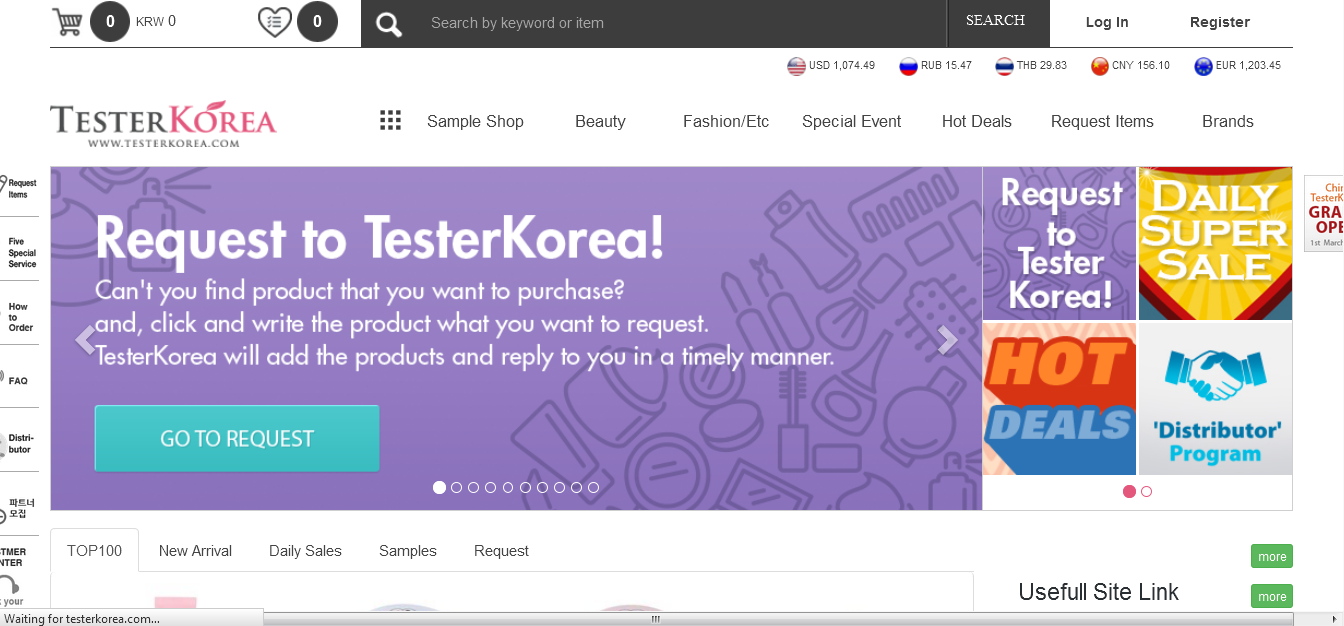Click the first carousel indicator dot
Viewport: 1344px width, 626px height.
pyautogui.click(x=439, y=487)
